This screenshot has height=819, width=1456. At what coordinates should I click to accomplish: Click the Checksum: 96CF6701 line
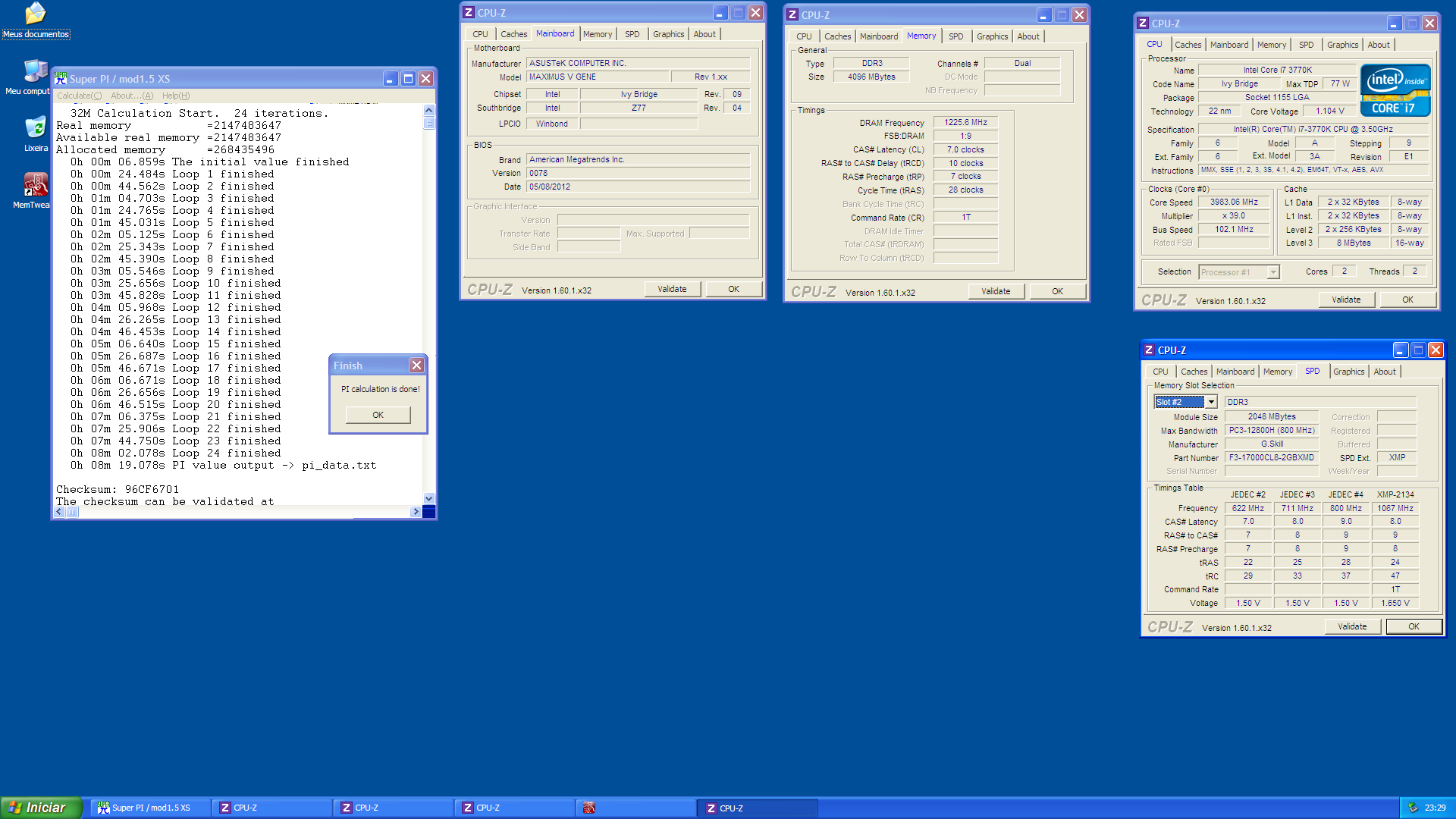pos(118,489)
